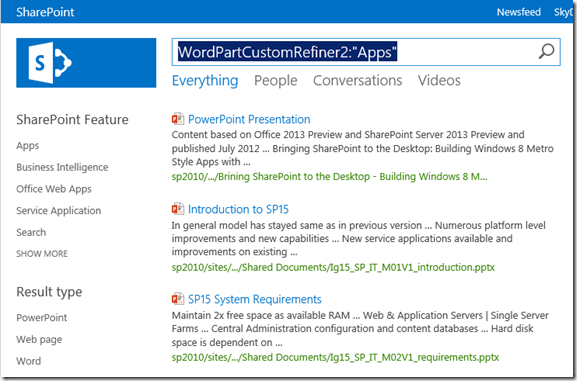The image size is (577, 381).
Task: Open the PowerPoint Presentation result
Action: tap(249, 119)
